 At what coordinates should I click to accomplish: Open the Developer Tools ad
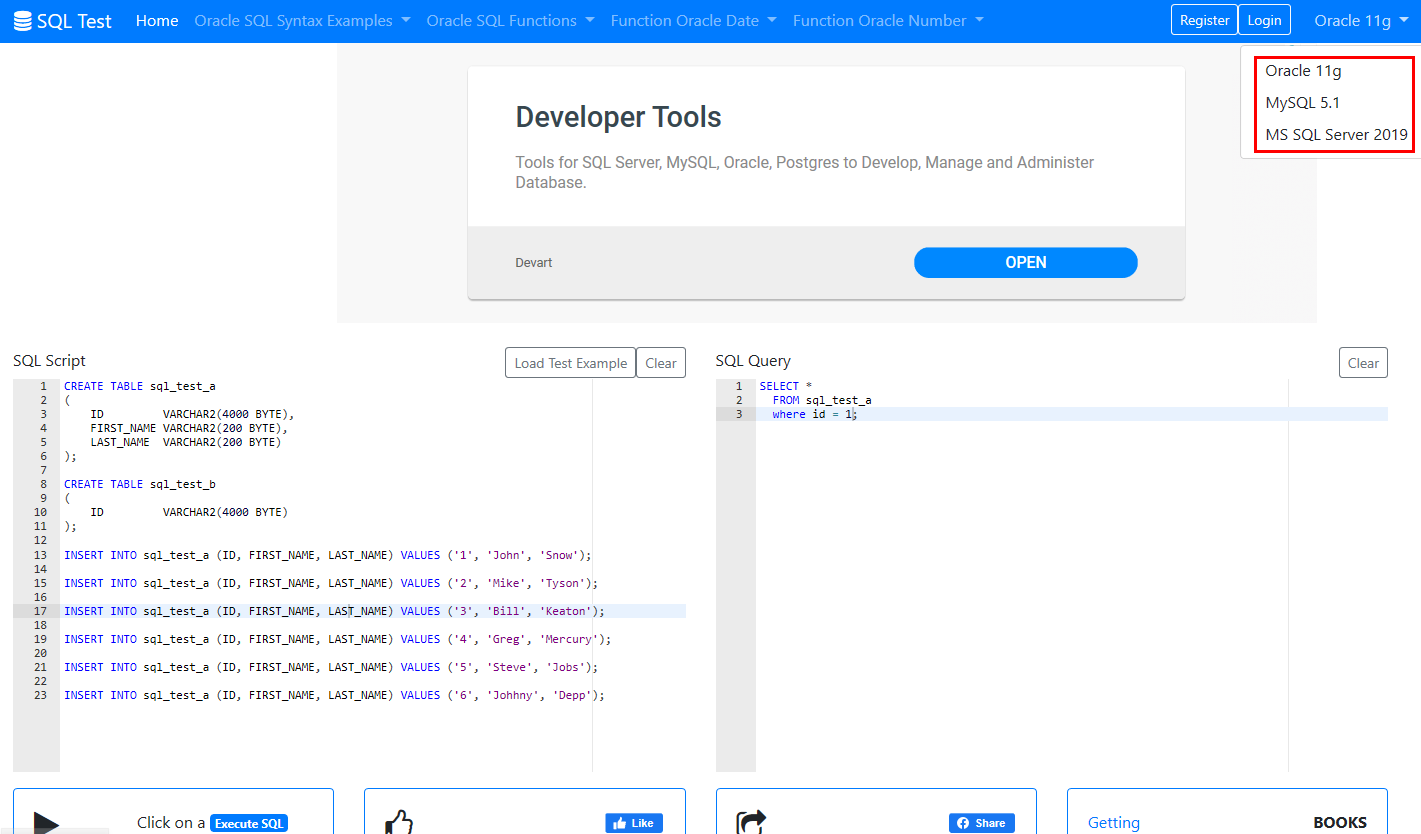click(x=1025, y=262)
